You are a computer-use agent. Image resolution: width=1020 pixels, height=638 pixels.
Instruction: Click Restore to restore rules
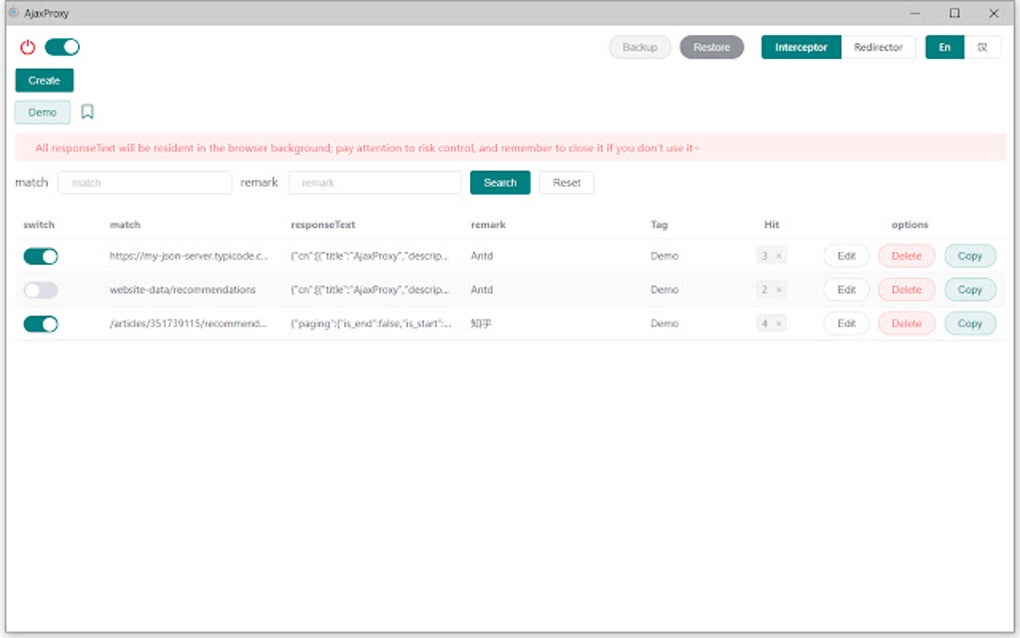[x=711, y=46]
